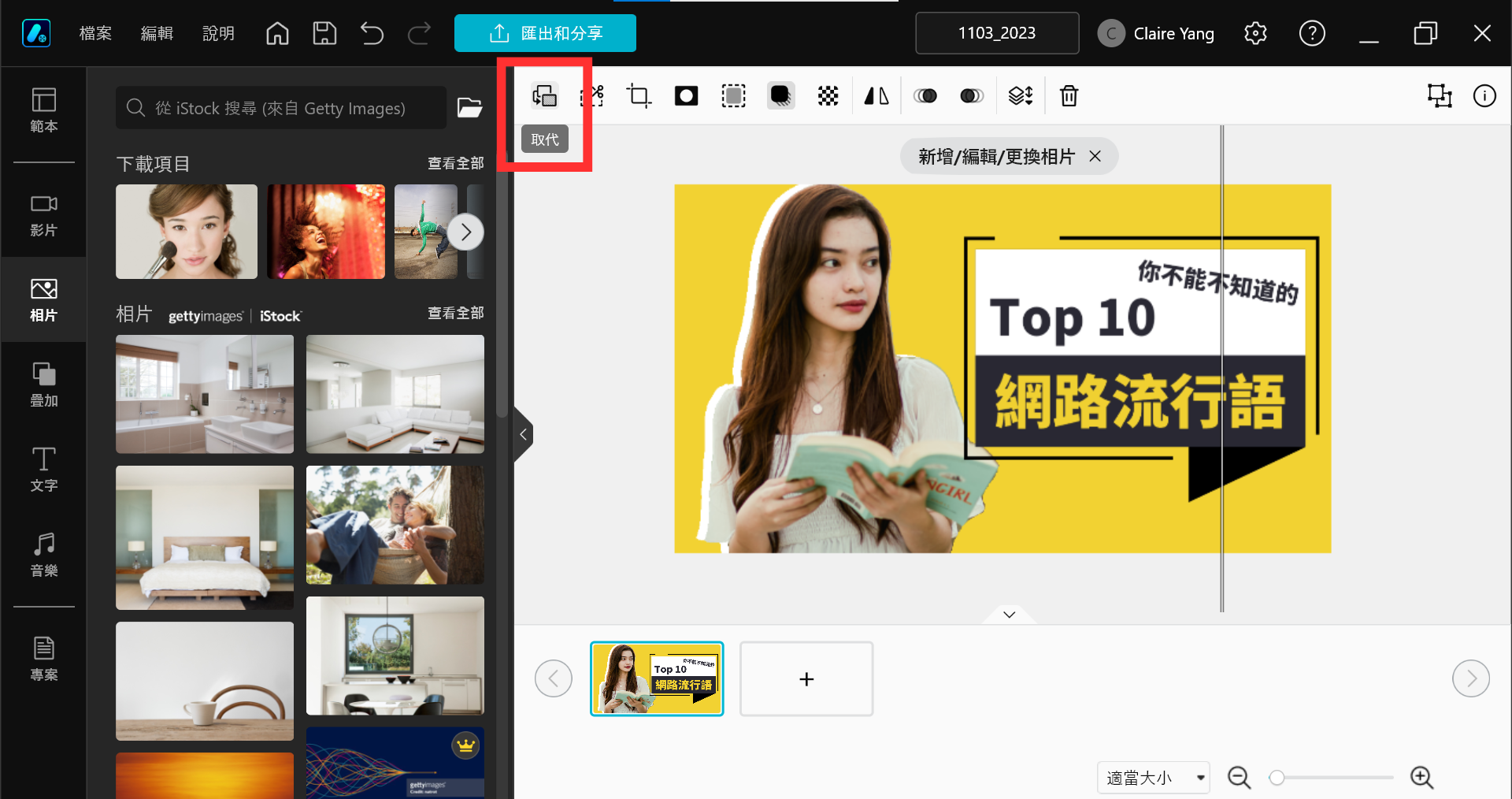This screenshot has height=799, width=1512.
Task: Select the bathroom stock photo
Action: click(x=205, y=394)
